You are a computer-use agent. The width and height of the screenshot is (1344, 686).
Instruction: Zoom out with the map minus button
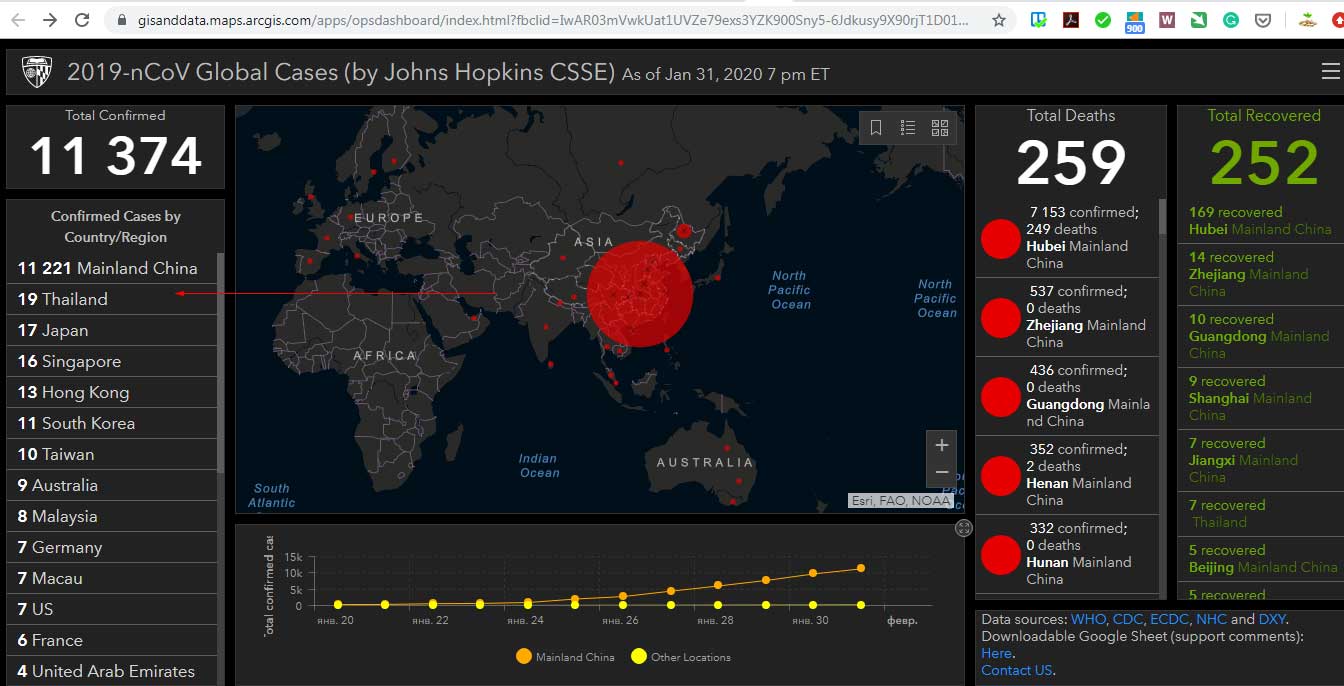tap(941, 472)
